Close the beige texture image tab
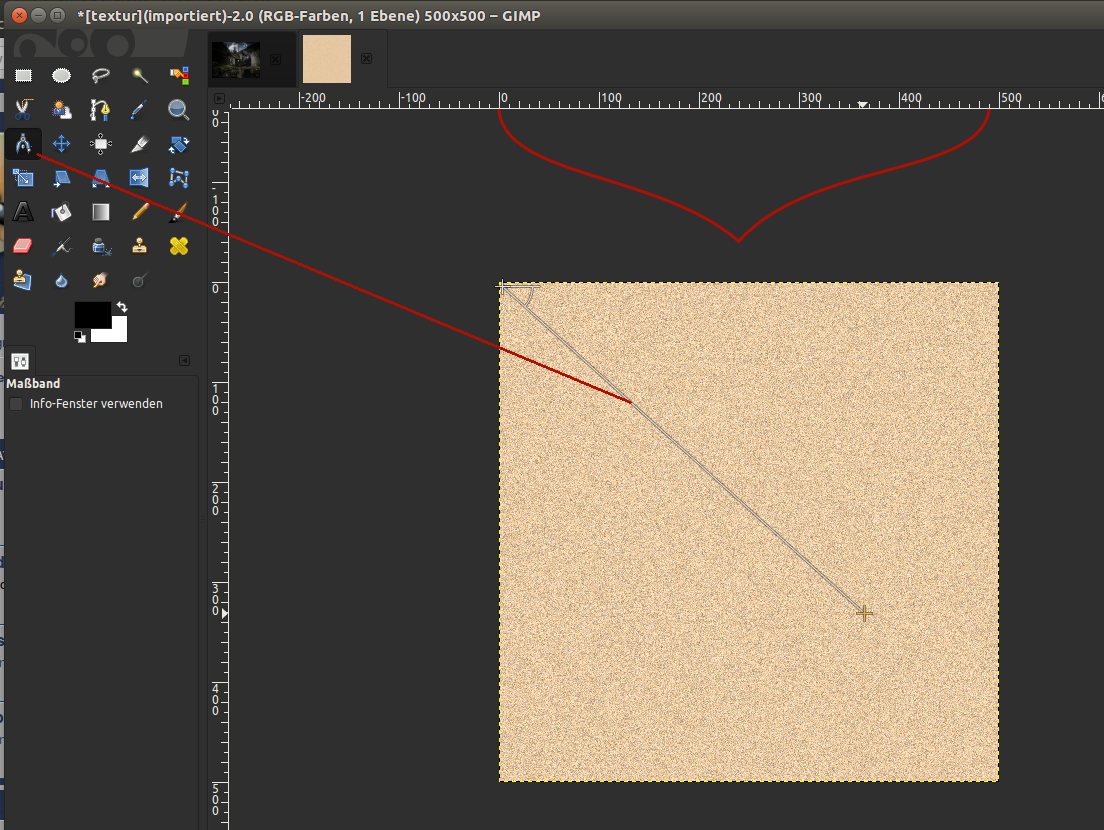Viewport: 1104px width, 830px height. coord(366,59)
